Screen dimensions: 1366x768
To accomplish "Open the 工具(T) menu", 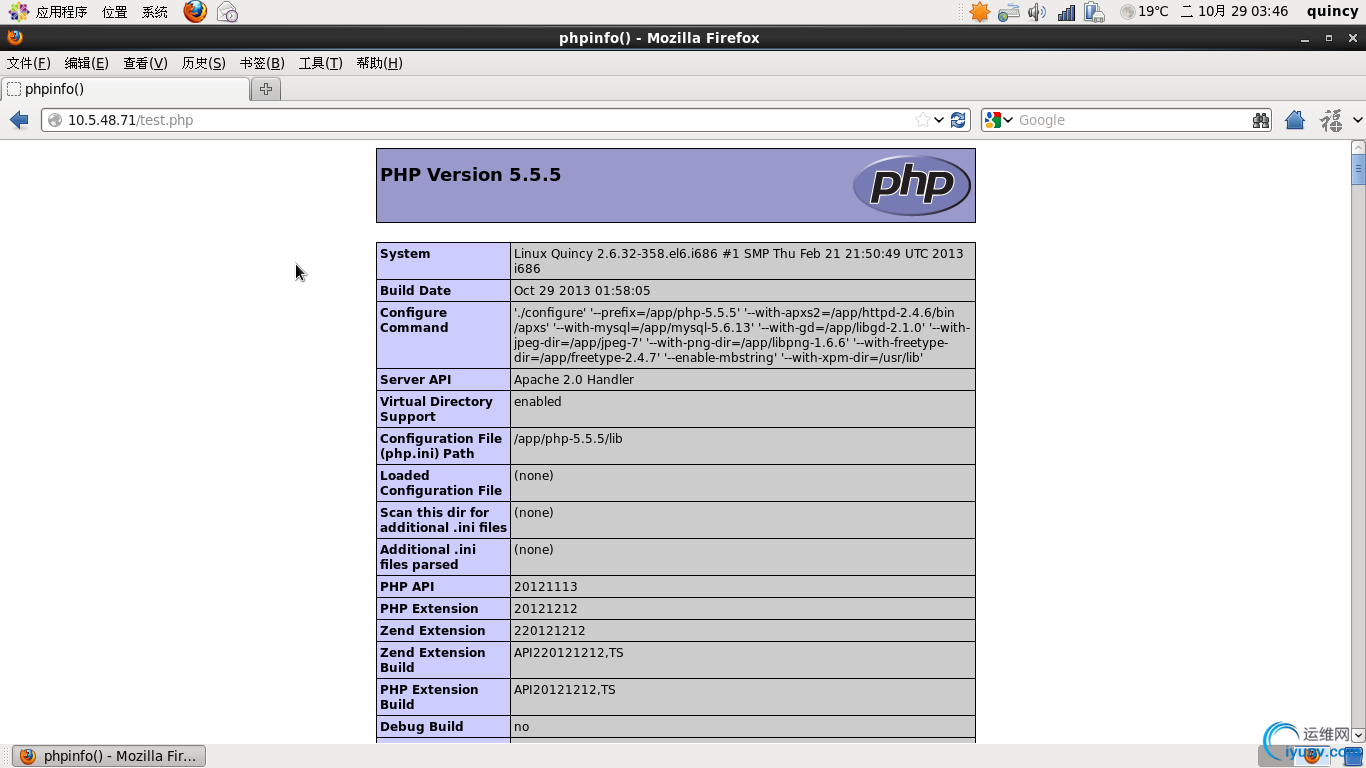I will click(320, 63).
